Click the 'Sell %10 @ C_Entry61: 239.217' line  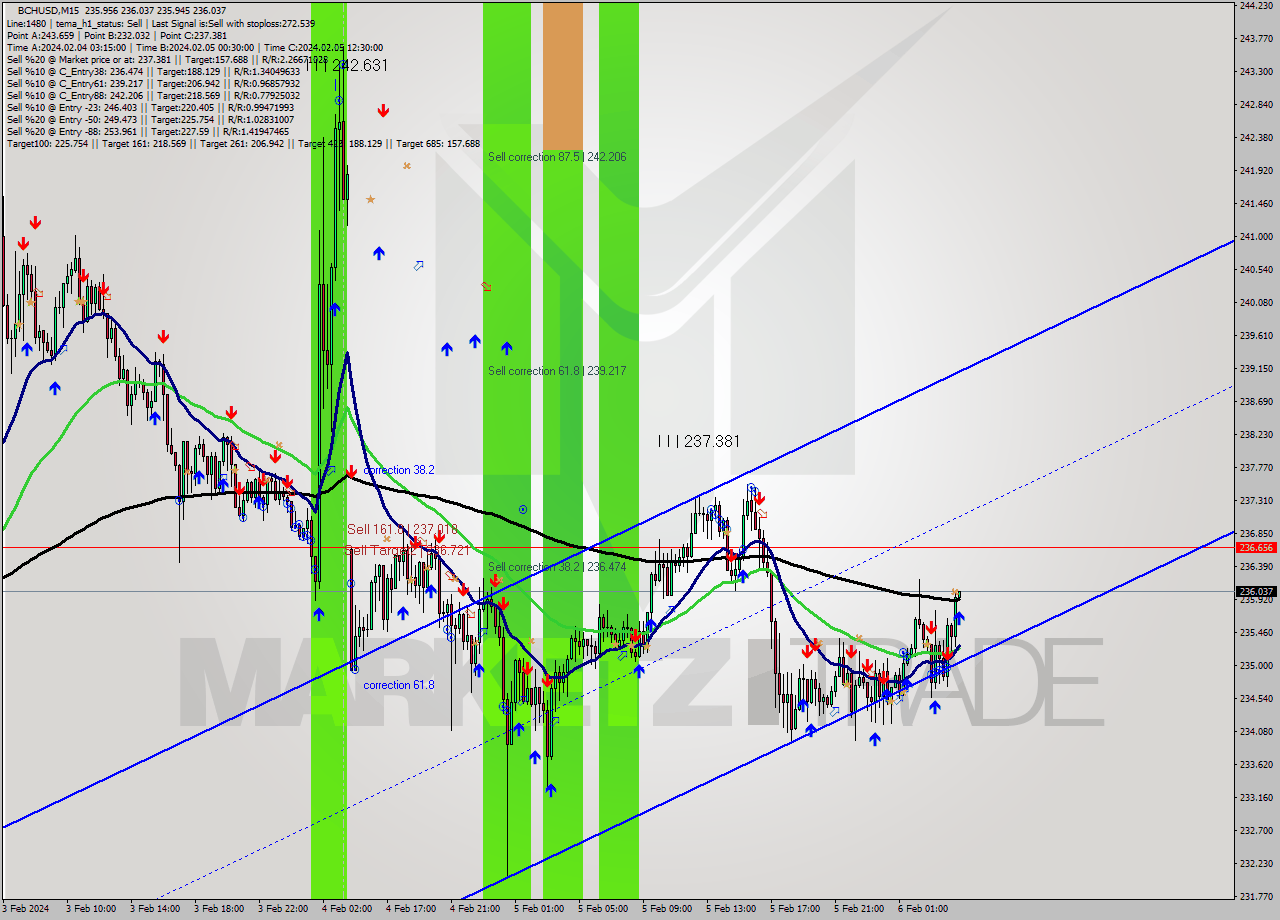153,83
